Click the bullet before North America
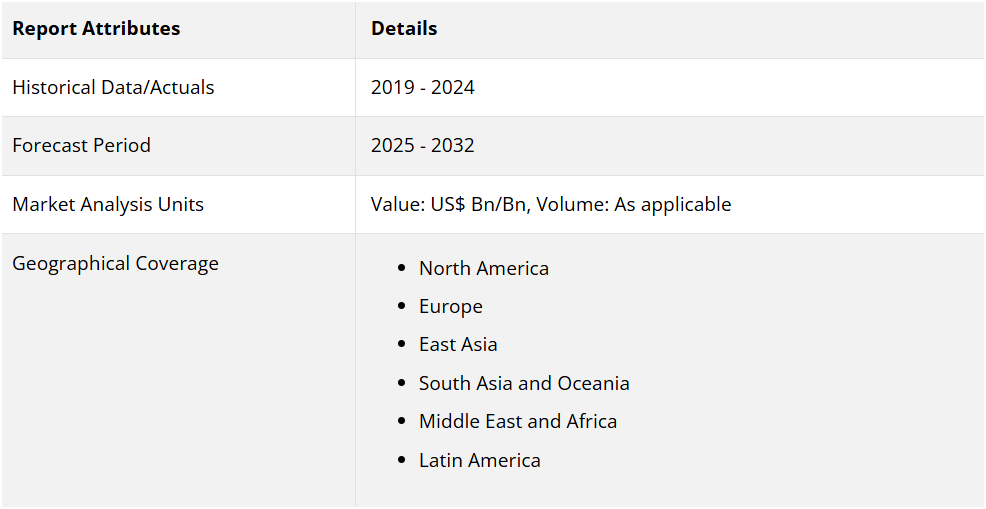Viewport: 986px width, 509px height. (x=402, y=268)
